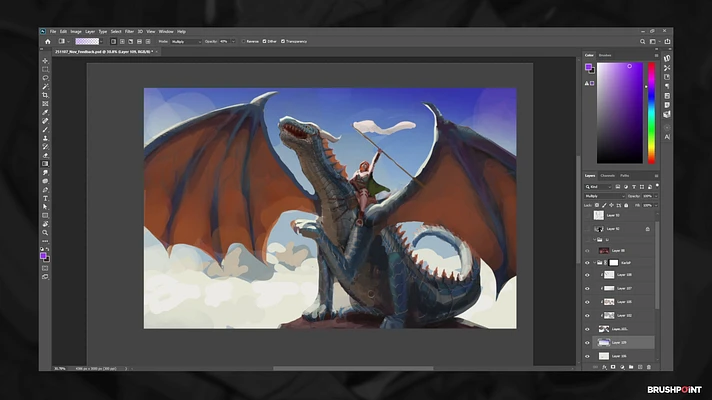This screenshot has width=712, height=400.
Task: Choose the diamond gradient style icon
Action: [x=148, y=41]
